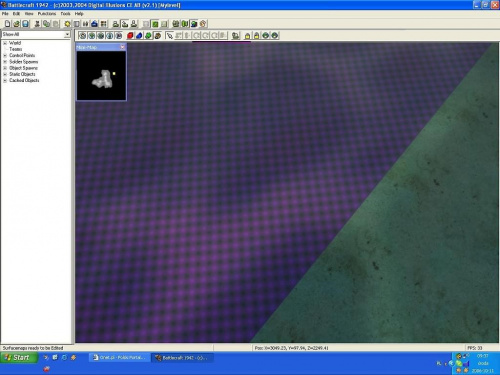This screenshot has width=500, height=375.
Task: Open the Tools menu
Action: [x=65, y=14]
